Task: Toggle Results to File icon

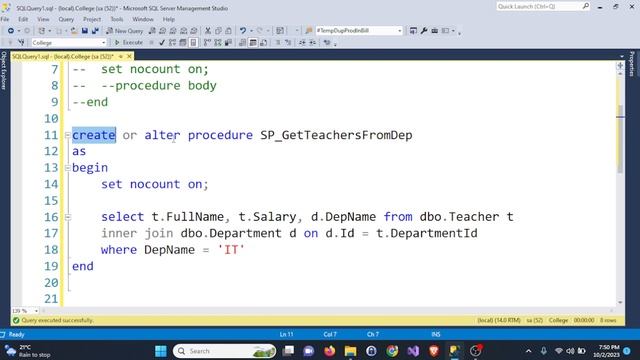Action: coord(264,42)
